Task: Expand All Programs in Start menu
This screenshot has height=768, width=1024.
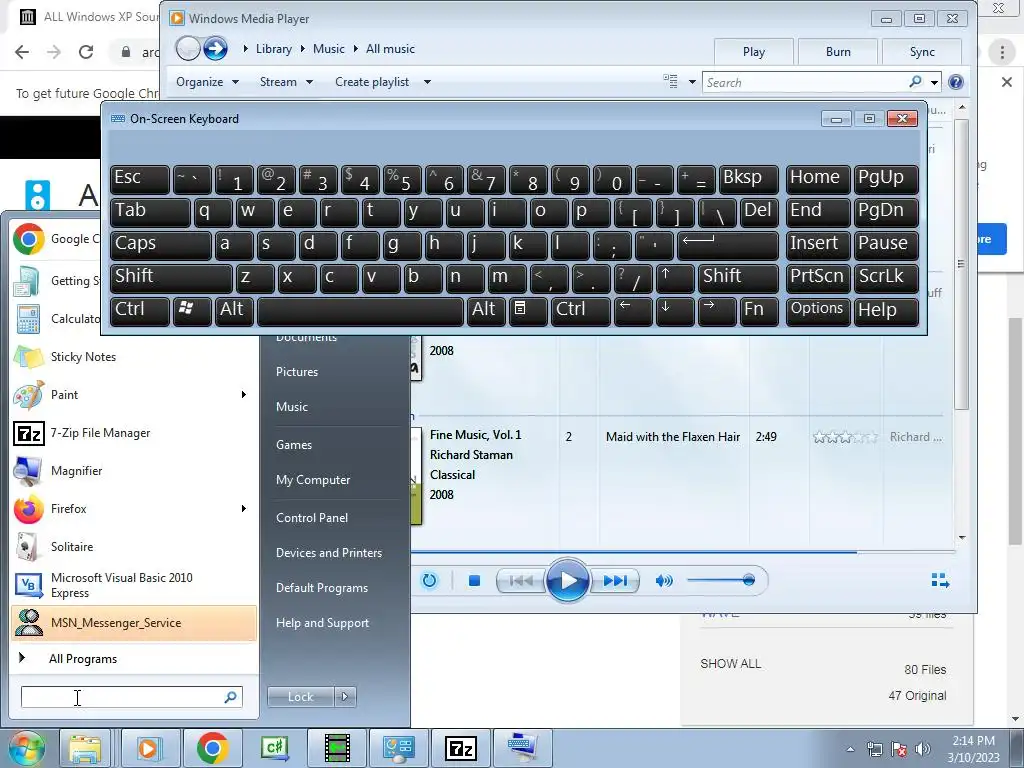Action: click(x=134, y=658)
